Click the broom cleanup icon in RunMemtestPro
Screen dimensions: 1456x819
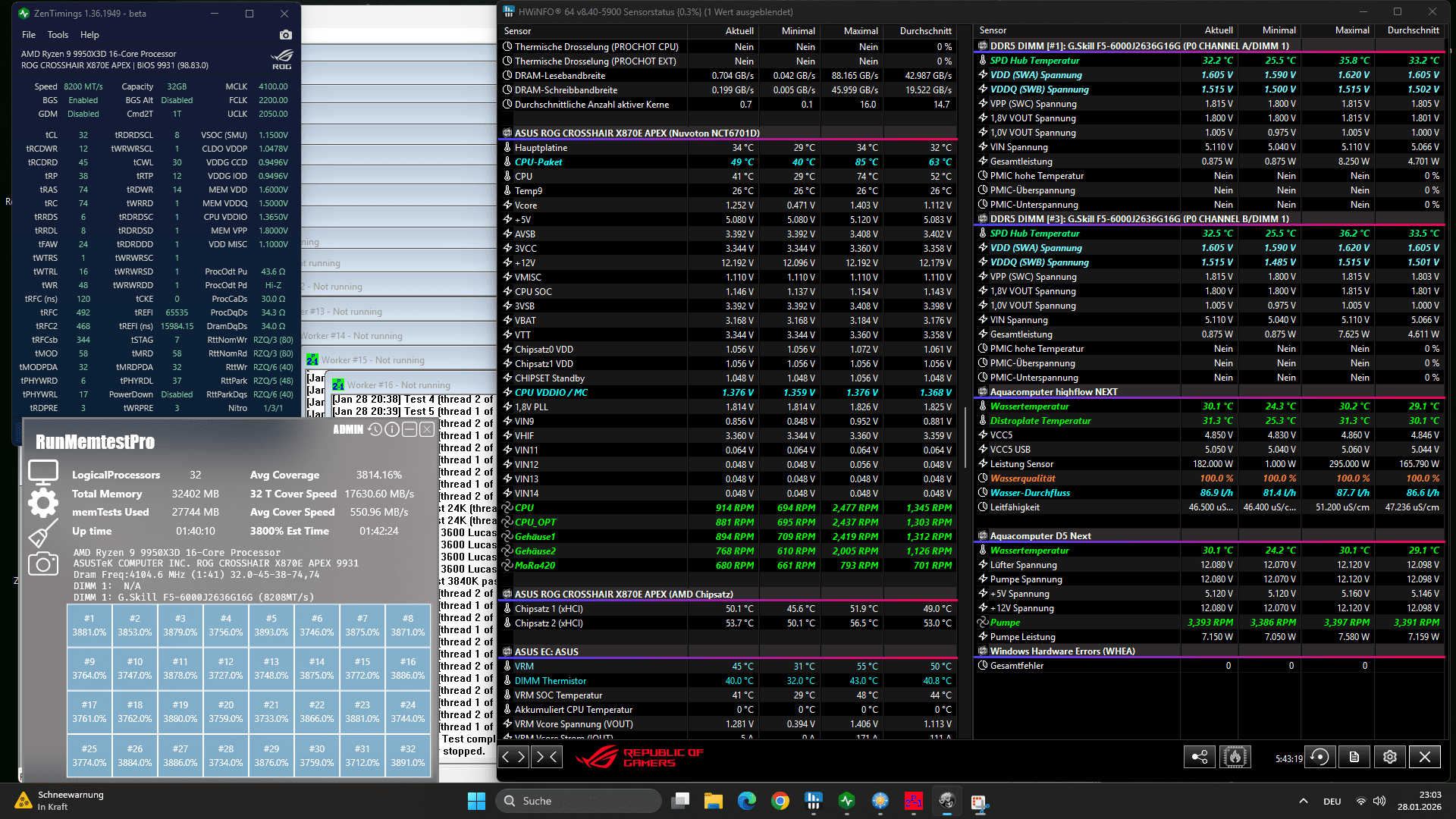click(x=42, y=533)
